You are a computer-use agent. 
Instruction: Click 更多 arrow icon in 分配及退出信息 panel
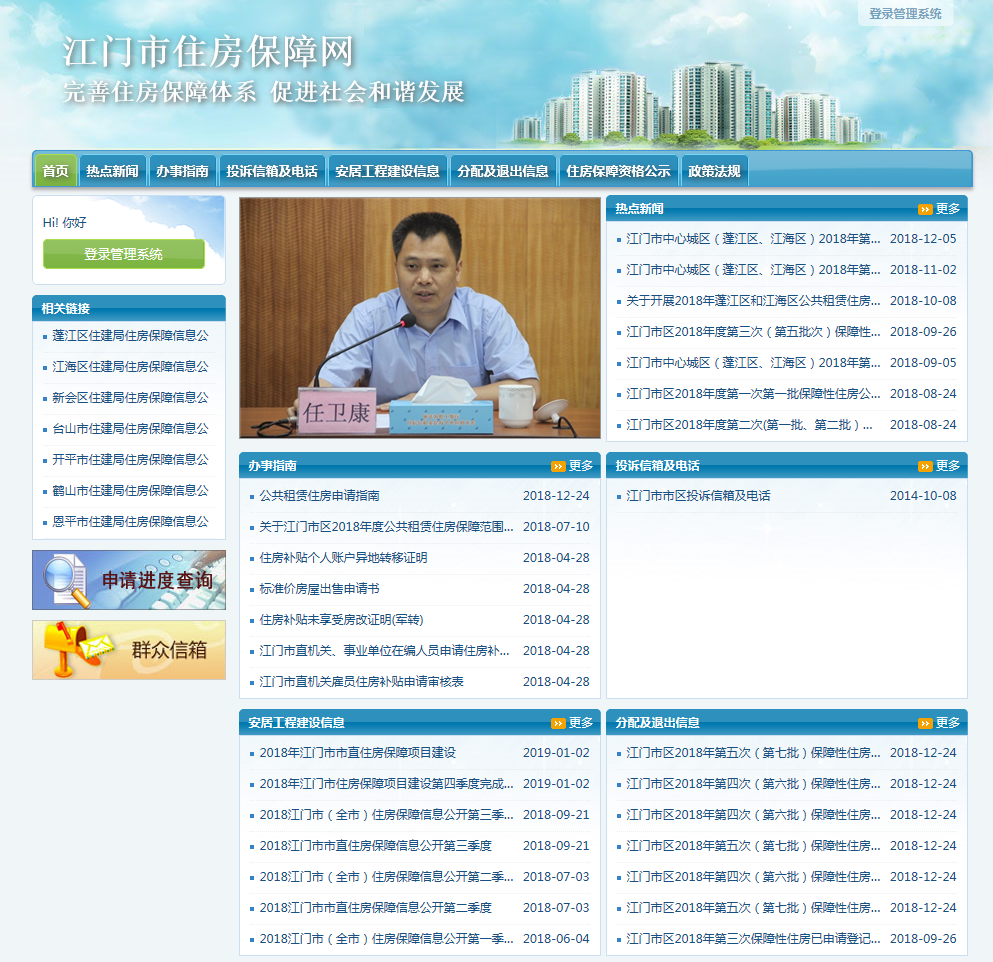(925, 723)
